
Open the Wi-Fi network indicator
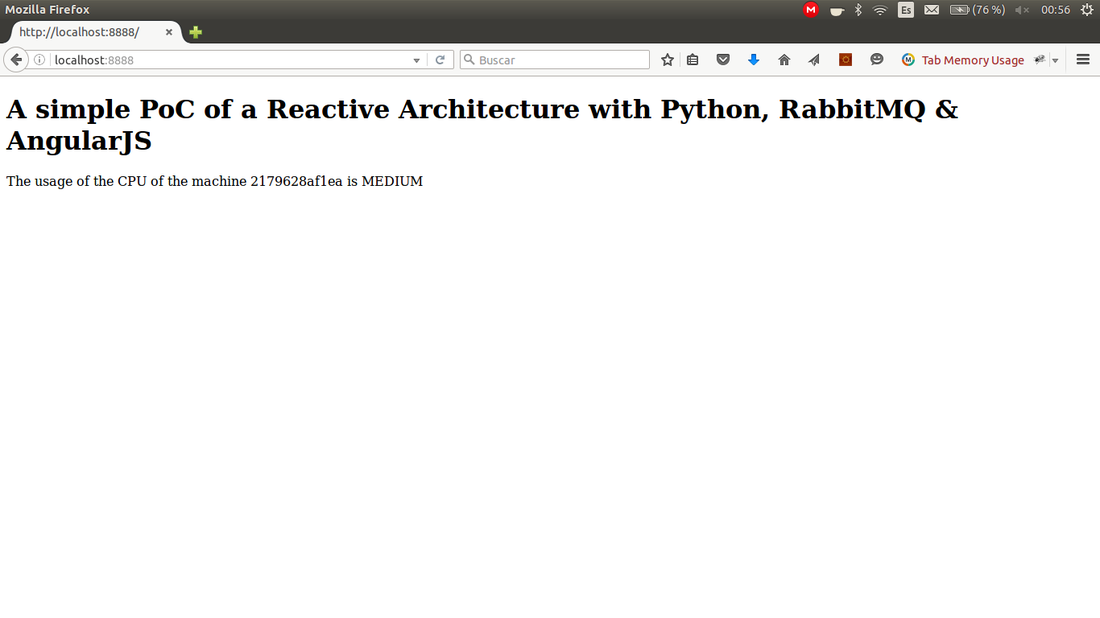click(880, 10)
